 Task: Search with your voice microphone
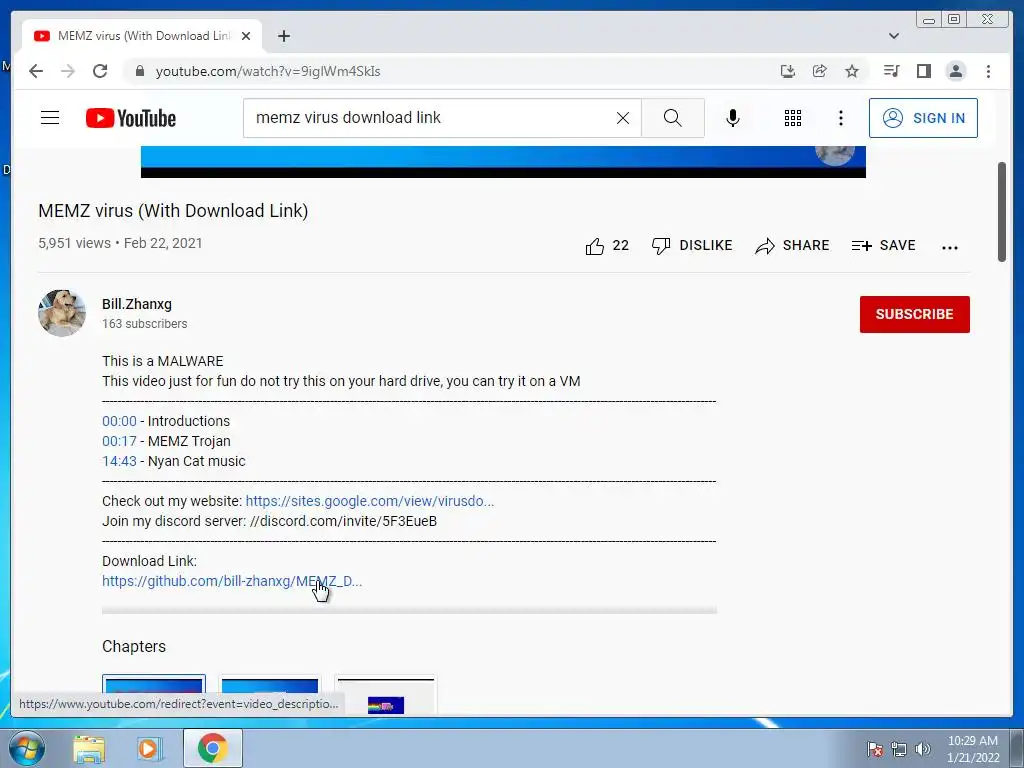coord(733,118)
